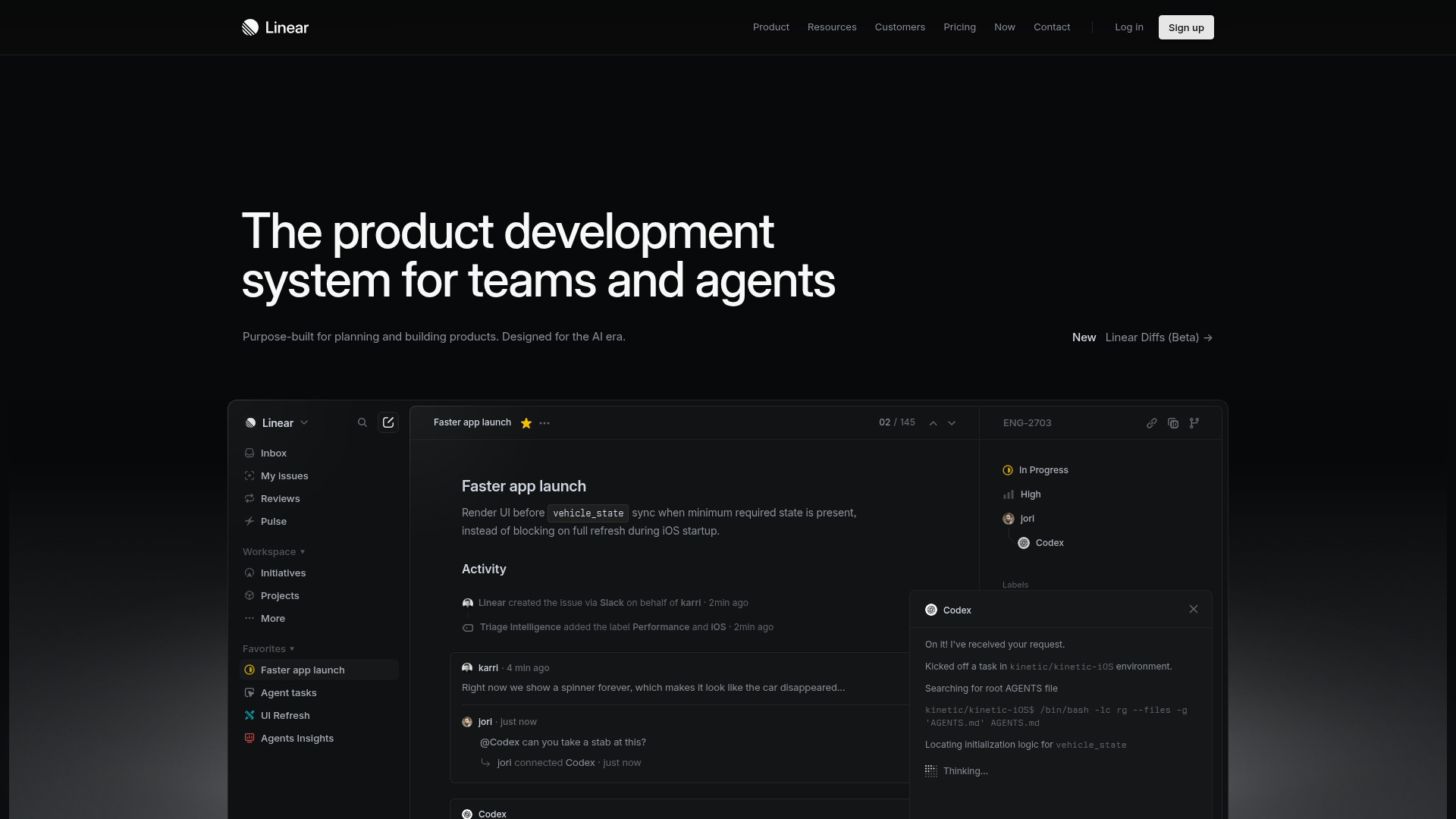Select Inbox in the sidebar
Image resolution: width=1456 pixels, height=819 pixels.
(x=273, y=453)
